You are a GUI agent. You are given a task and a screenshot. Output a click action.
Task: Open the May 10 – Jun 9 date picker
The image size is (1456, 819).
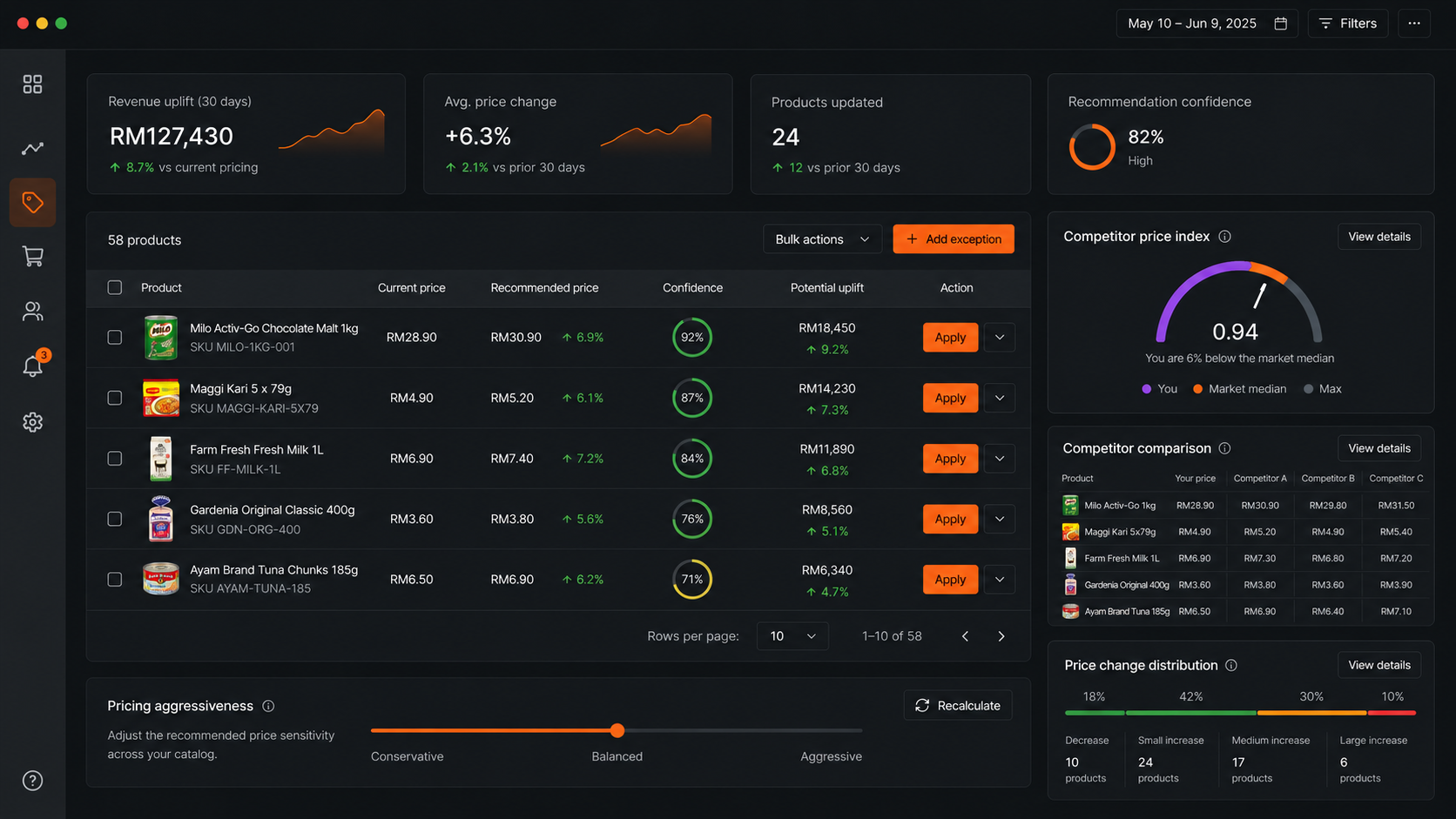pyautogui.click(x=1207, y=23)
